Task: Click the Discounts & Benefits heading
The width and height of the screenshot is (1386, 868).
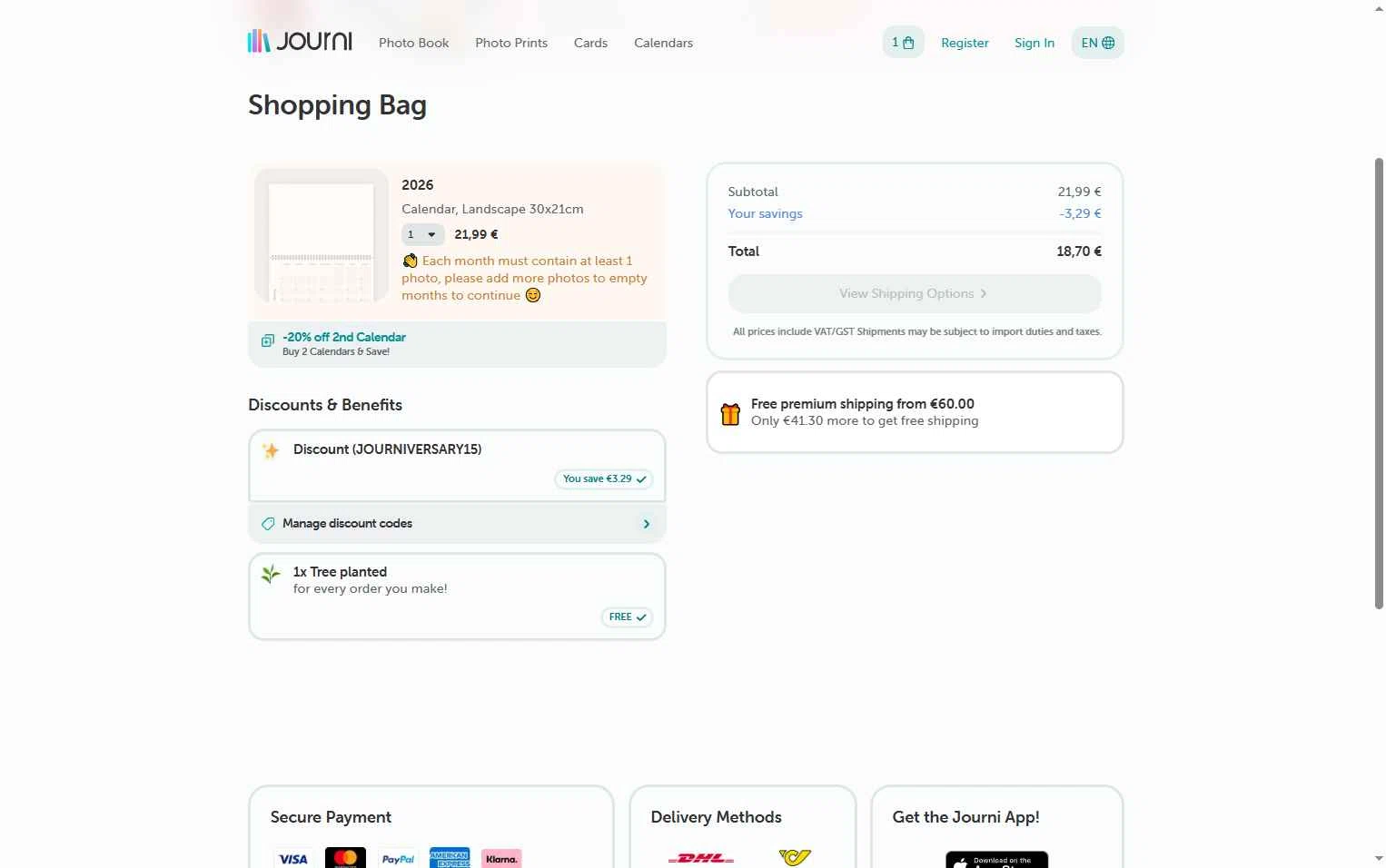Action: [325, 405]
